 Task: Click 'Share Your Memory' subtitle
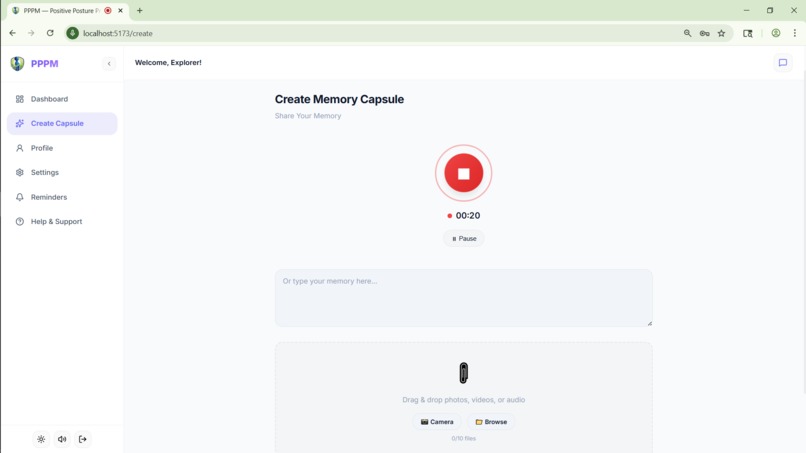[x=308, y=116]
